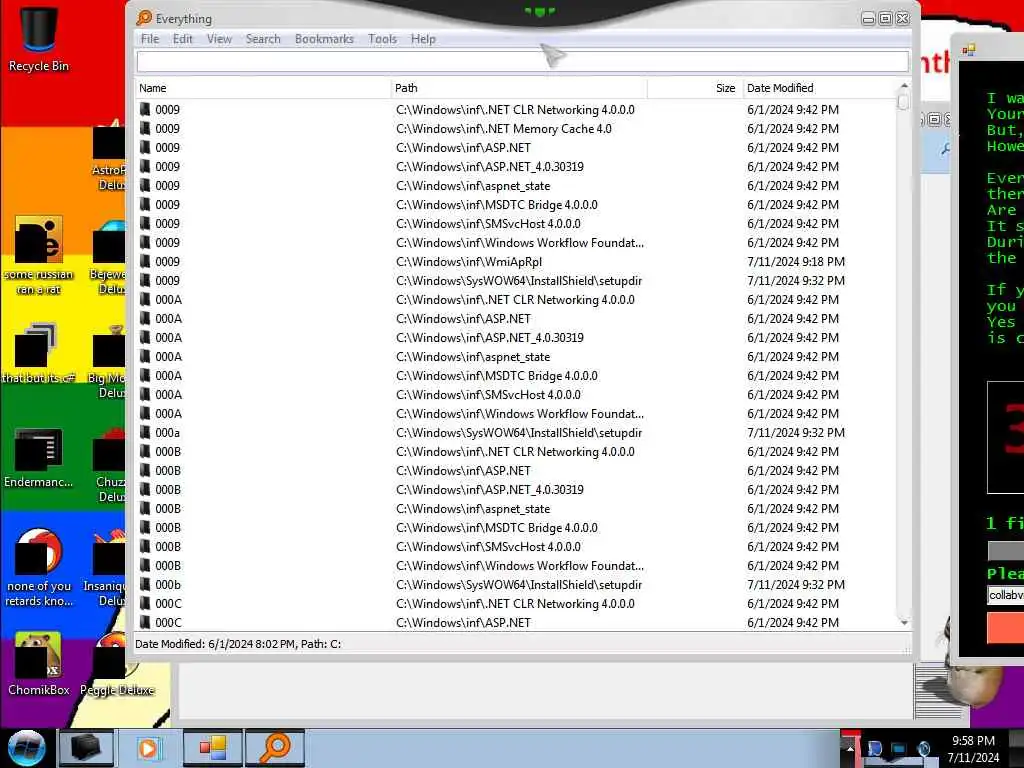1024x768 pixels.
Task: Select folder 0009 in .NET Memory Cache 4.0
Action: pyautogui.click(x=167, y=129)
